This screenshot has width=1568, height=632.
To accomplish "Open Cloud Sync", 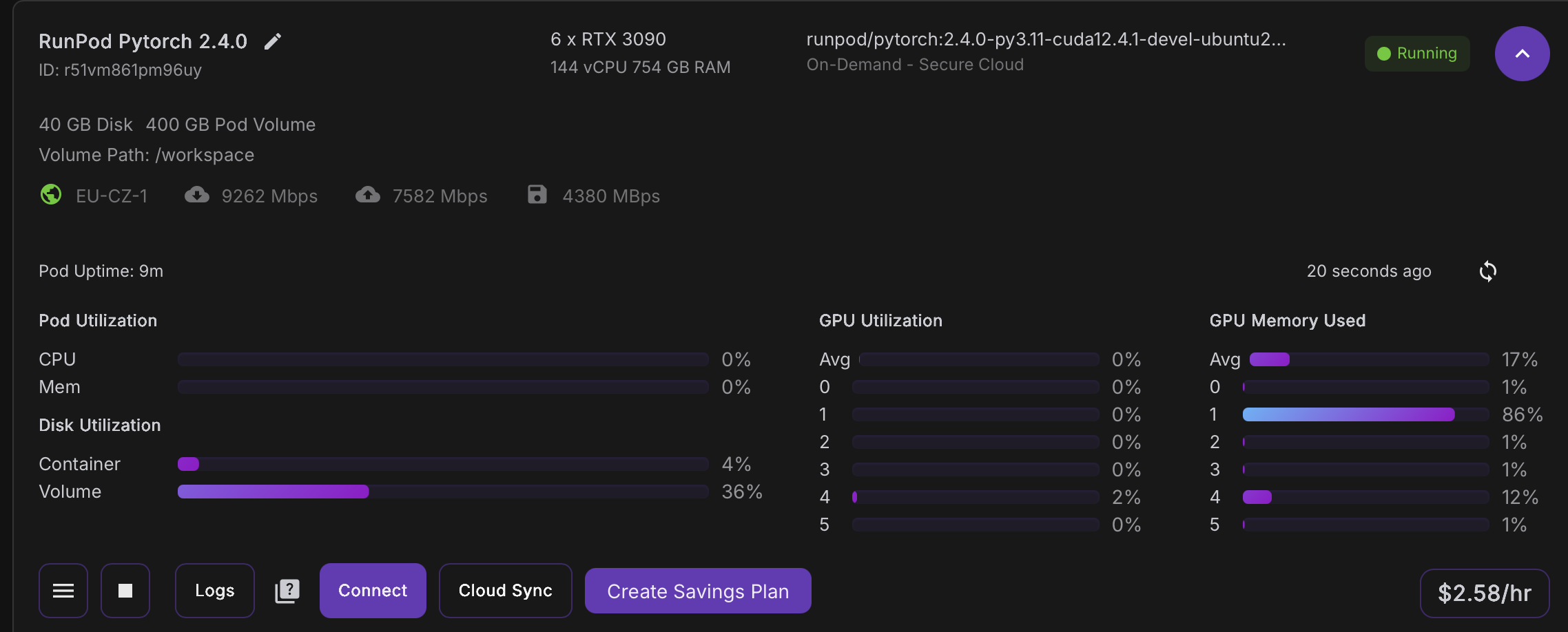I will coord(506,591).
